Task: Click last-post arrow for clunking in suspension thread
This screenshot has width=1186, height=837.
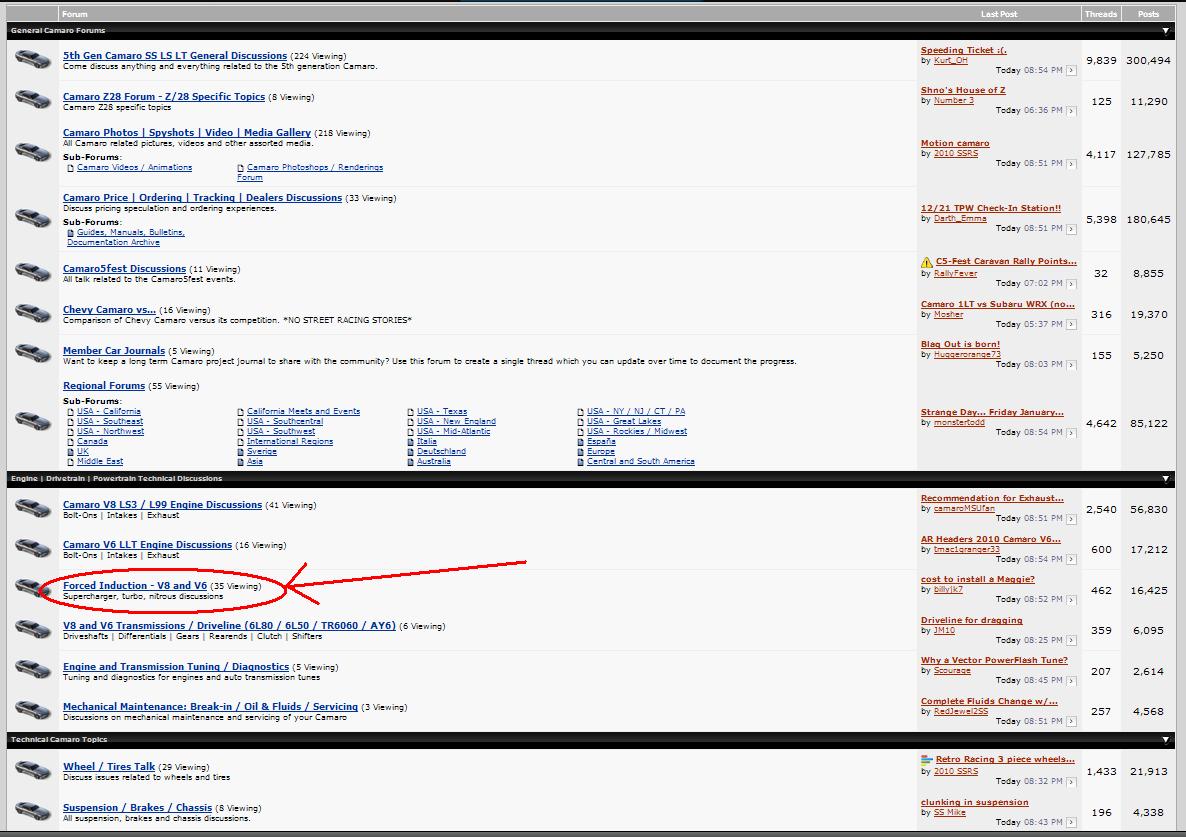Action: tap(1071, 822)
